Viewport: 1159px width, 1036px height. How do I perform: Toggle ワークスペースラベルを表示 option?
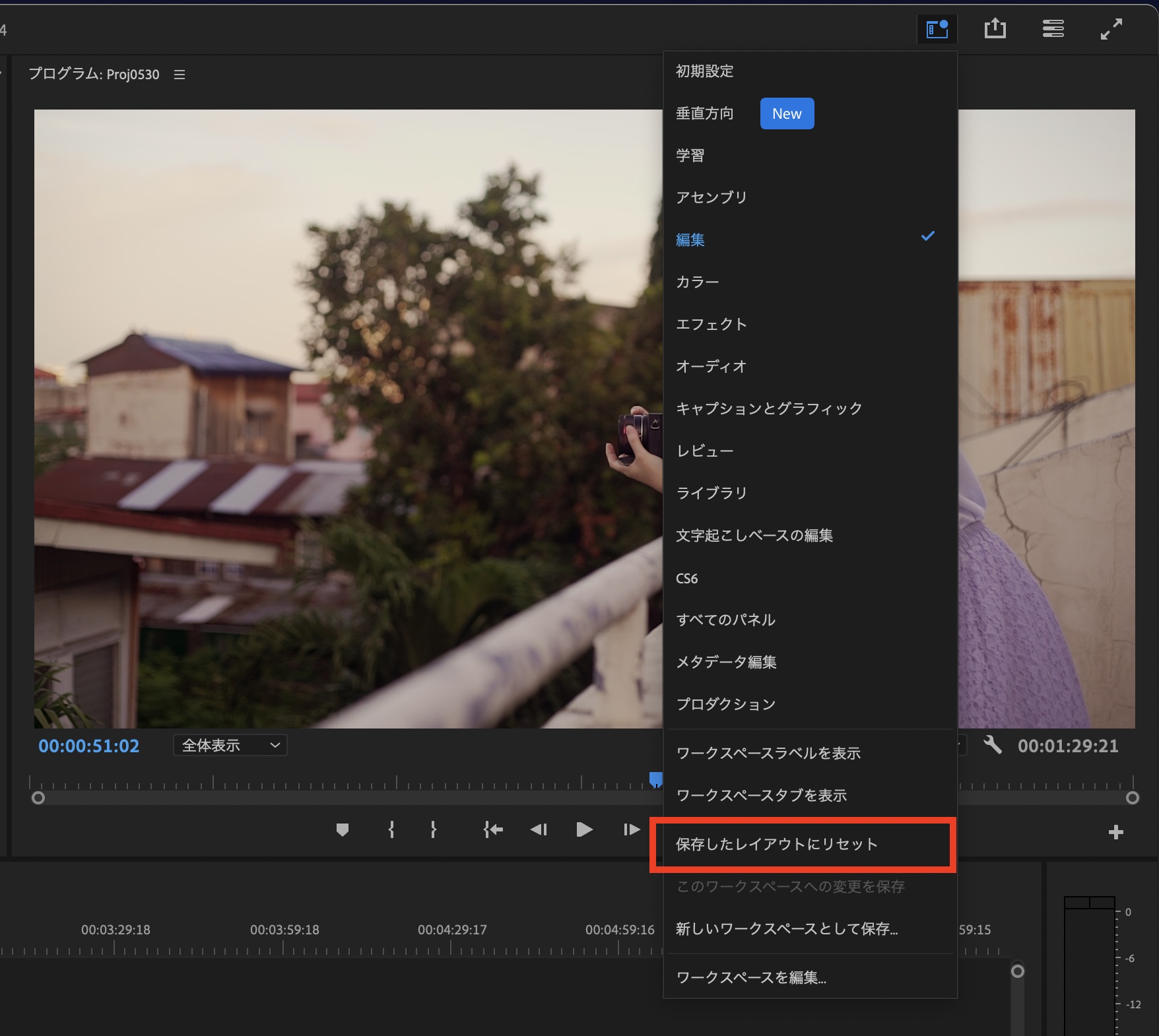pyautogui.click(x=768, y=753)
